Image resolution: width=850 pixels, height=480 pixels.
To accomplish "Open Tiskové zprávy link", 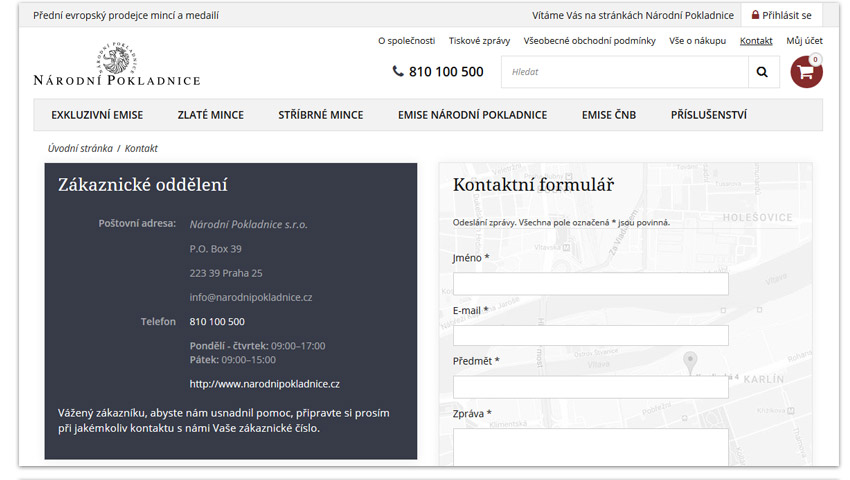I will tap(479, 41).
